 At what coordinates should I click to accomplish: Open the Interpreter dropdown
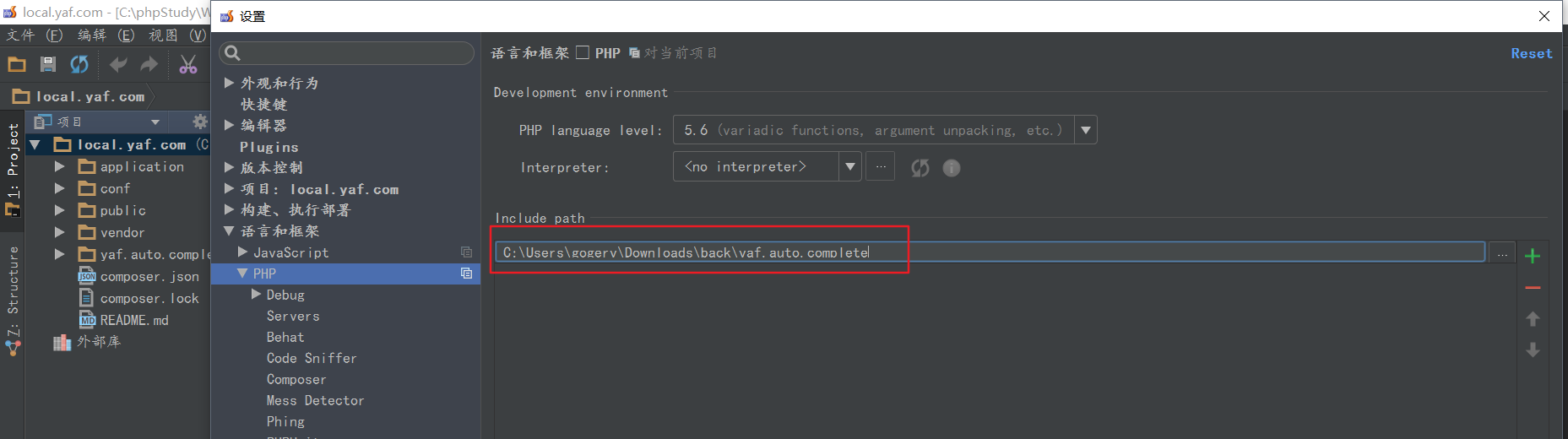[849, 167]
